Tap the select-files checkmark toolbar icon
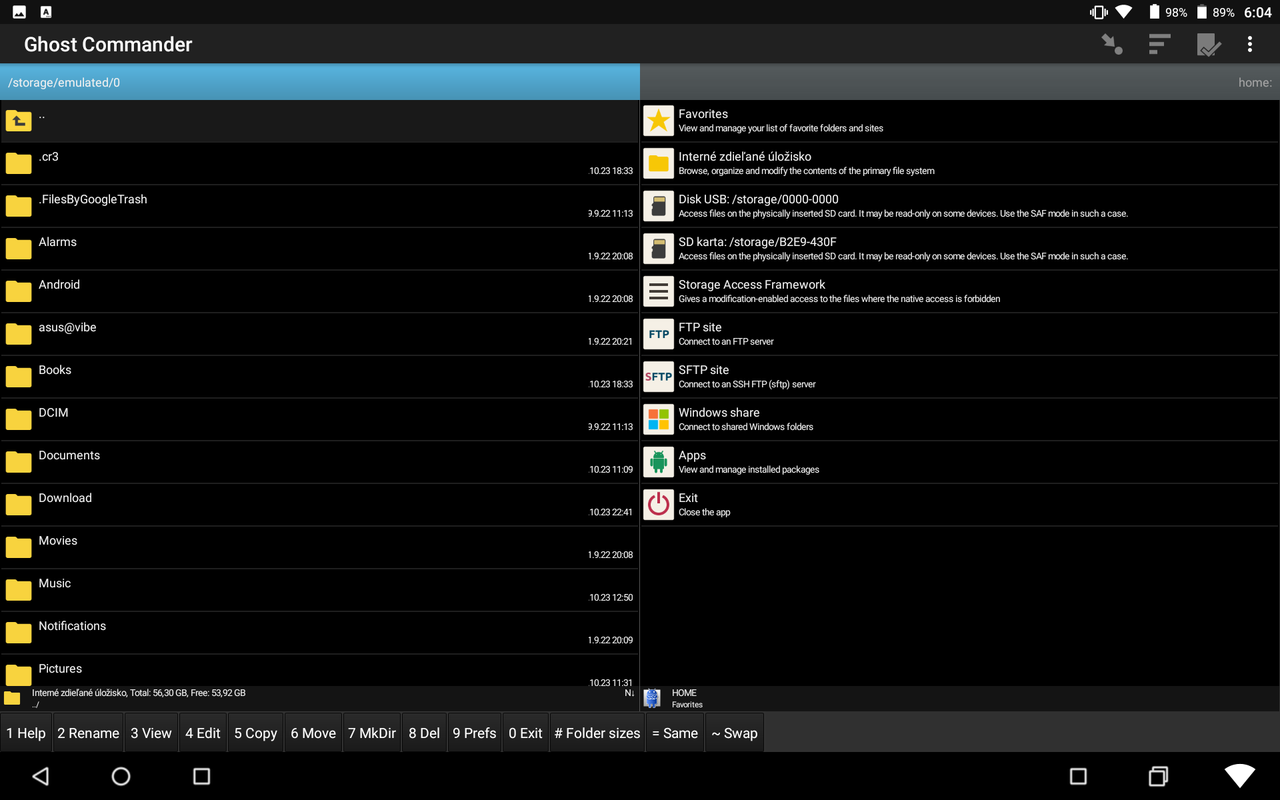 point(1209,44)
